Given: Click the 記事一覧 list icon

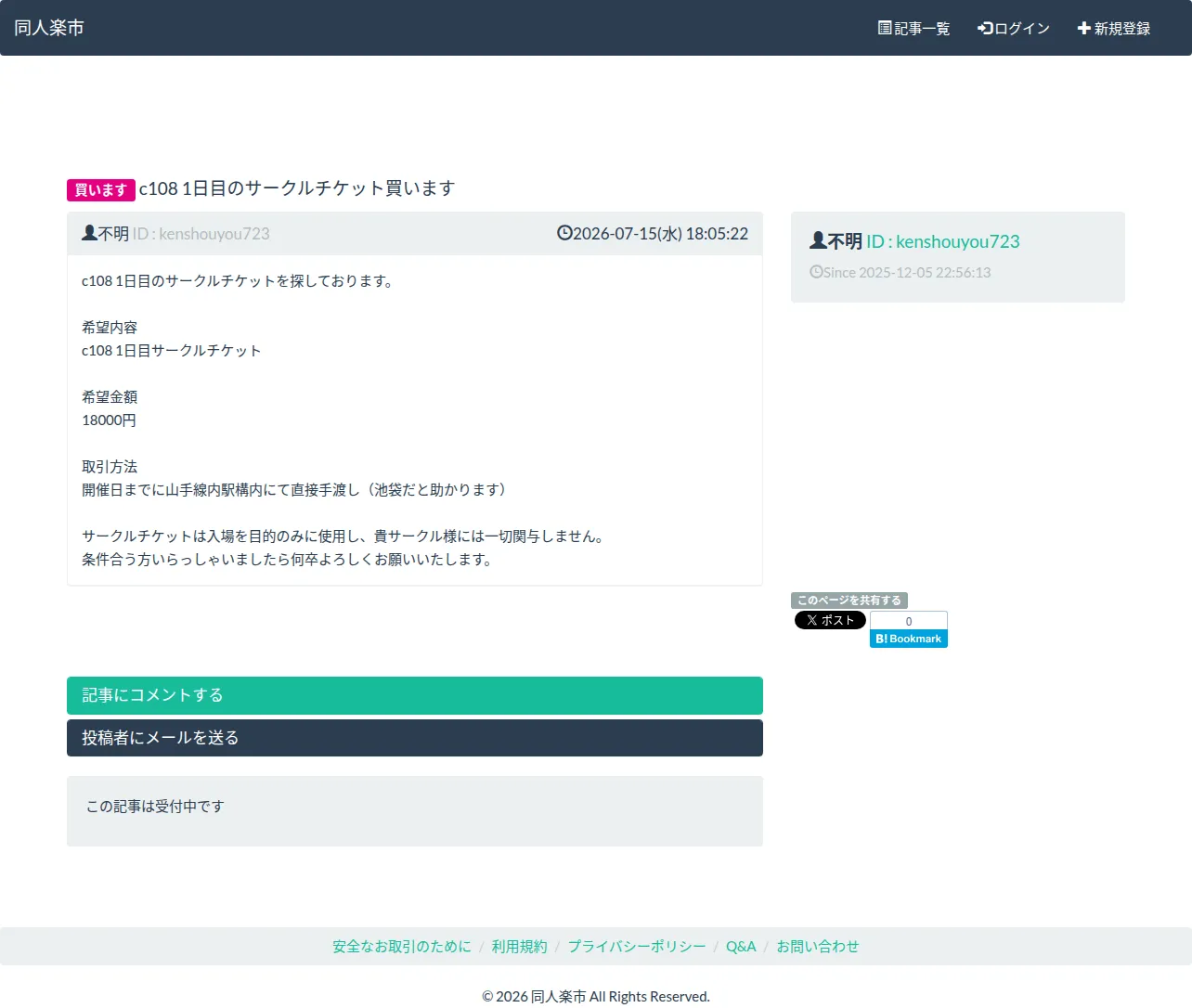Looking at the screenshot, I should coord(885,28).
